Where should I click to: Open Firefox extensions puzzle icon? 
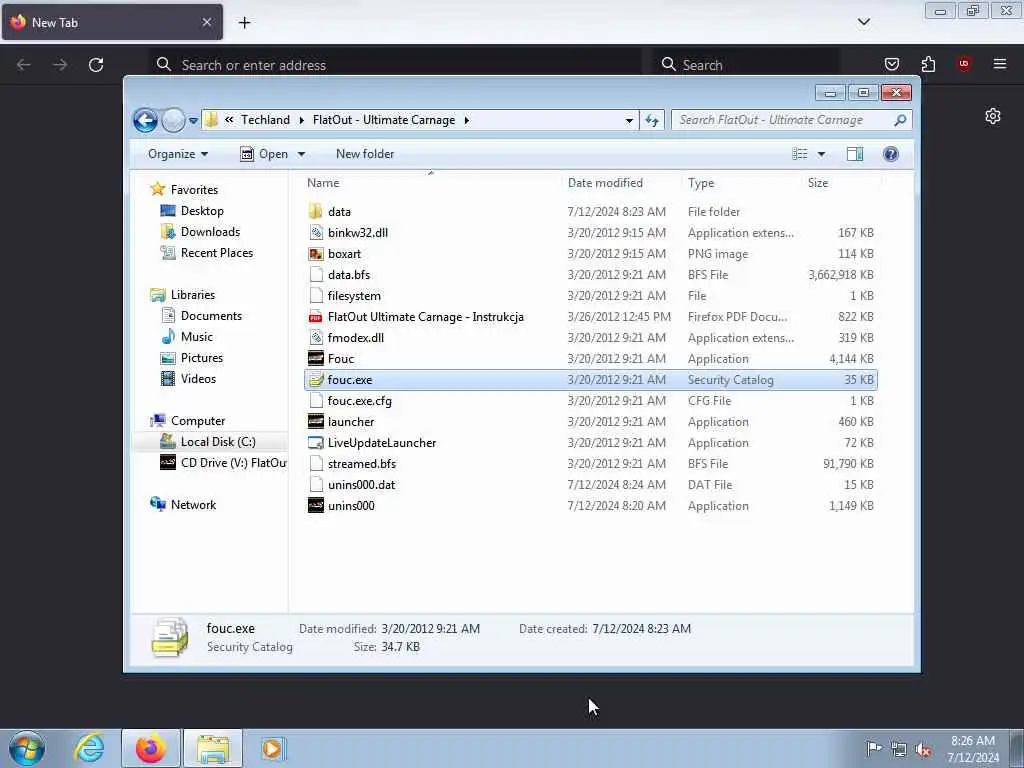click(x=928, y=64)
